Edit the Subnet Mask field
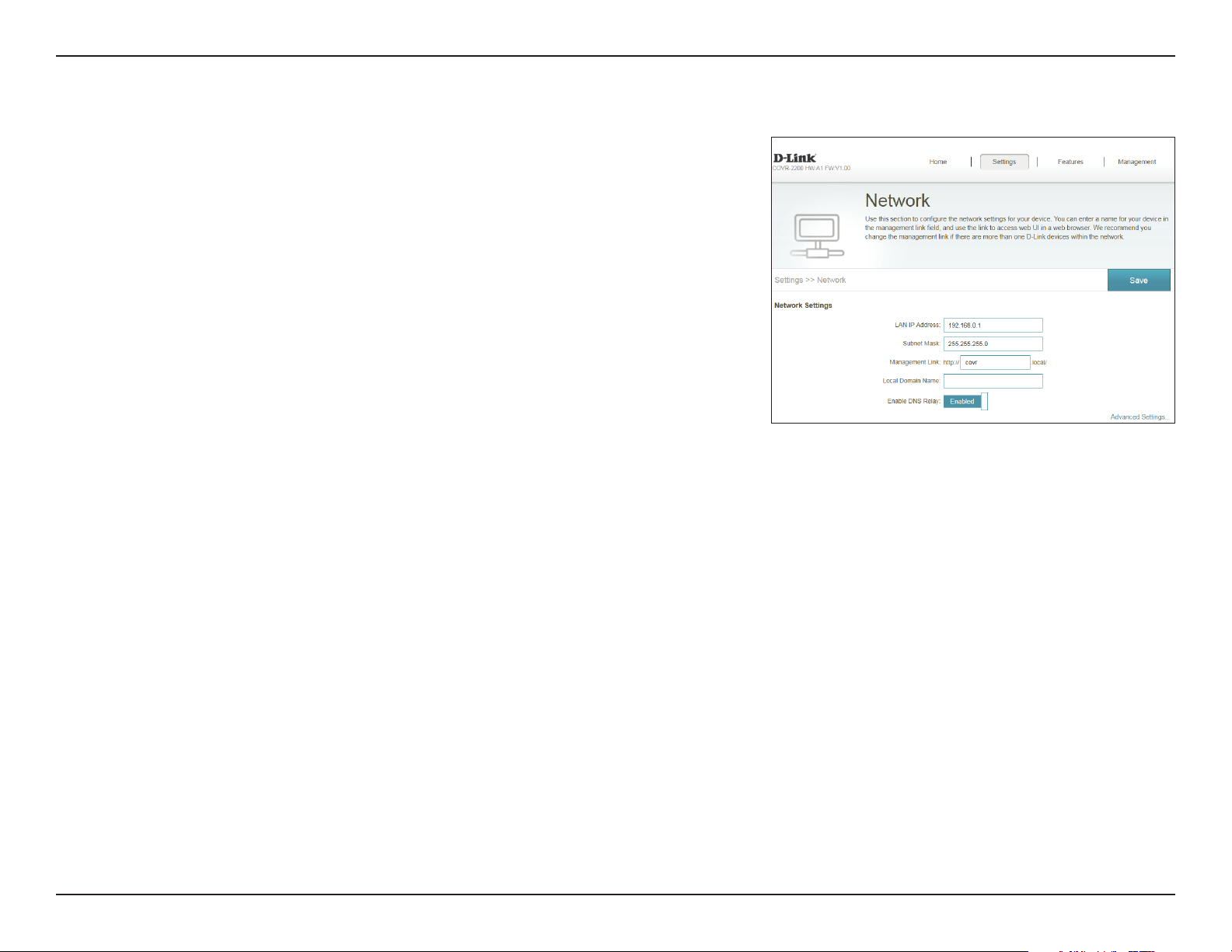Screen dimensions: 1232x952 point(993,344)
